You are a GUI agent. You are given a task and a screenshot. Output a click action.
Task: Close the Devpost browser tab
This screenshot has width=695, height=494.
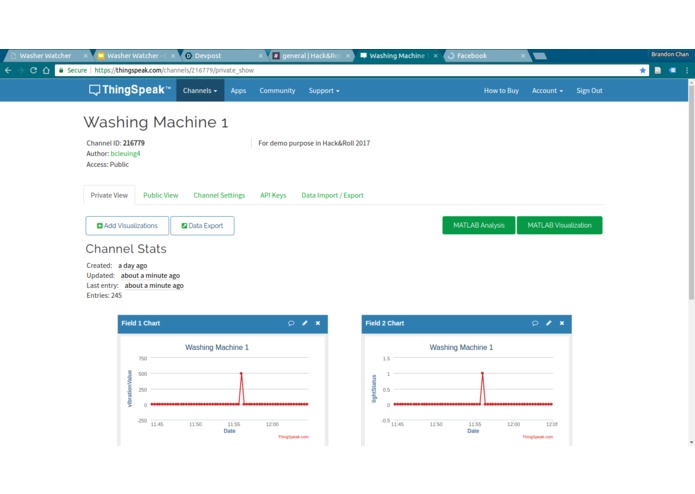260,56
